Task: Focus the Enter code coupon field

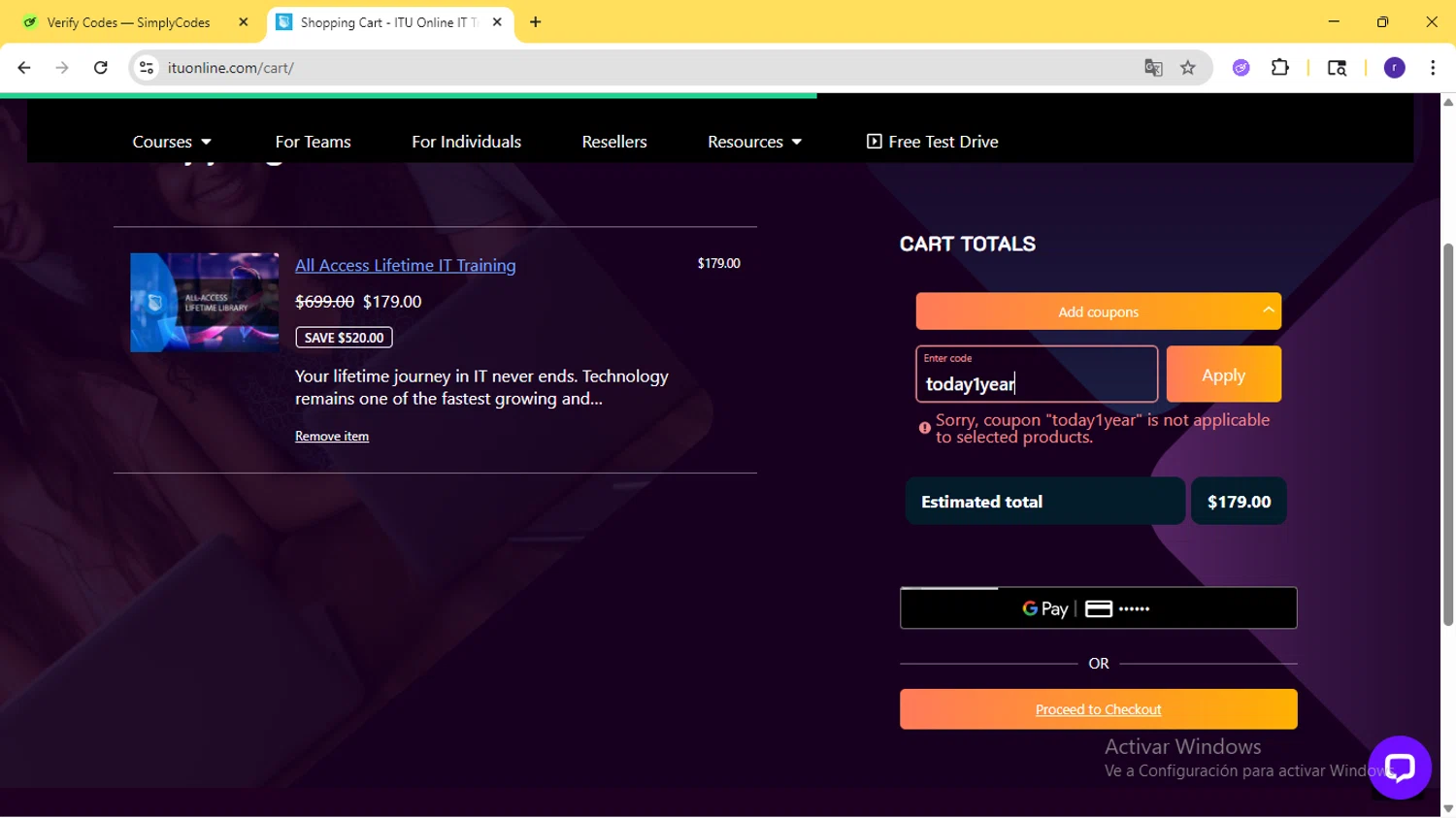Action: (x=1036, y=375)
